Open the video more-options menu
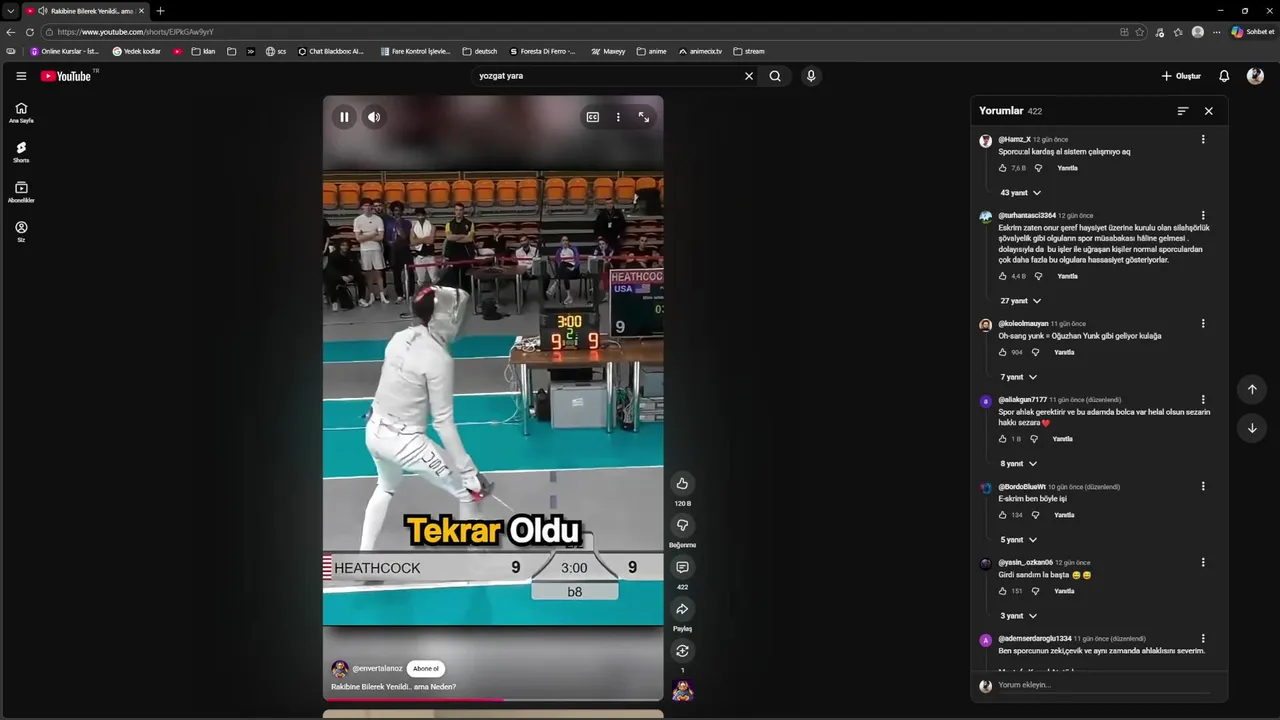The image size is (1280, 720). [618, 117]
